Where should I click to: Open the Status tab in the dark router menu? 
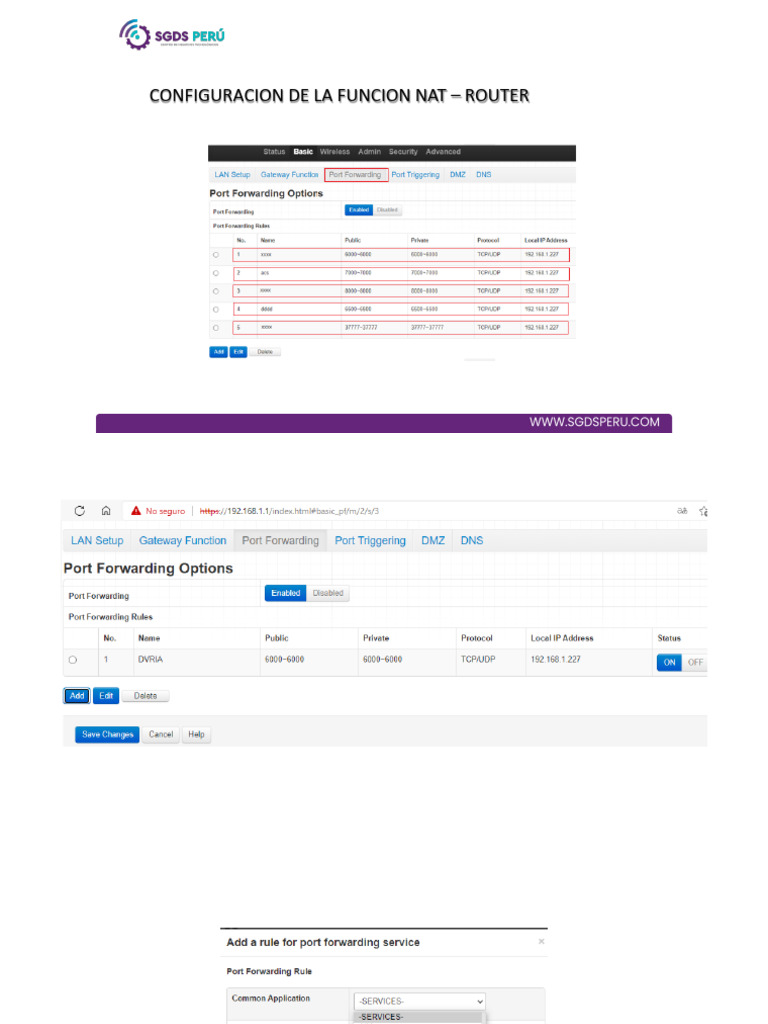coord(274,152)
